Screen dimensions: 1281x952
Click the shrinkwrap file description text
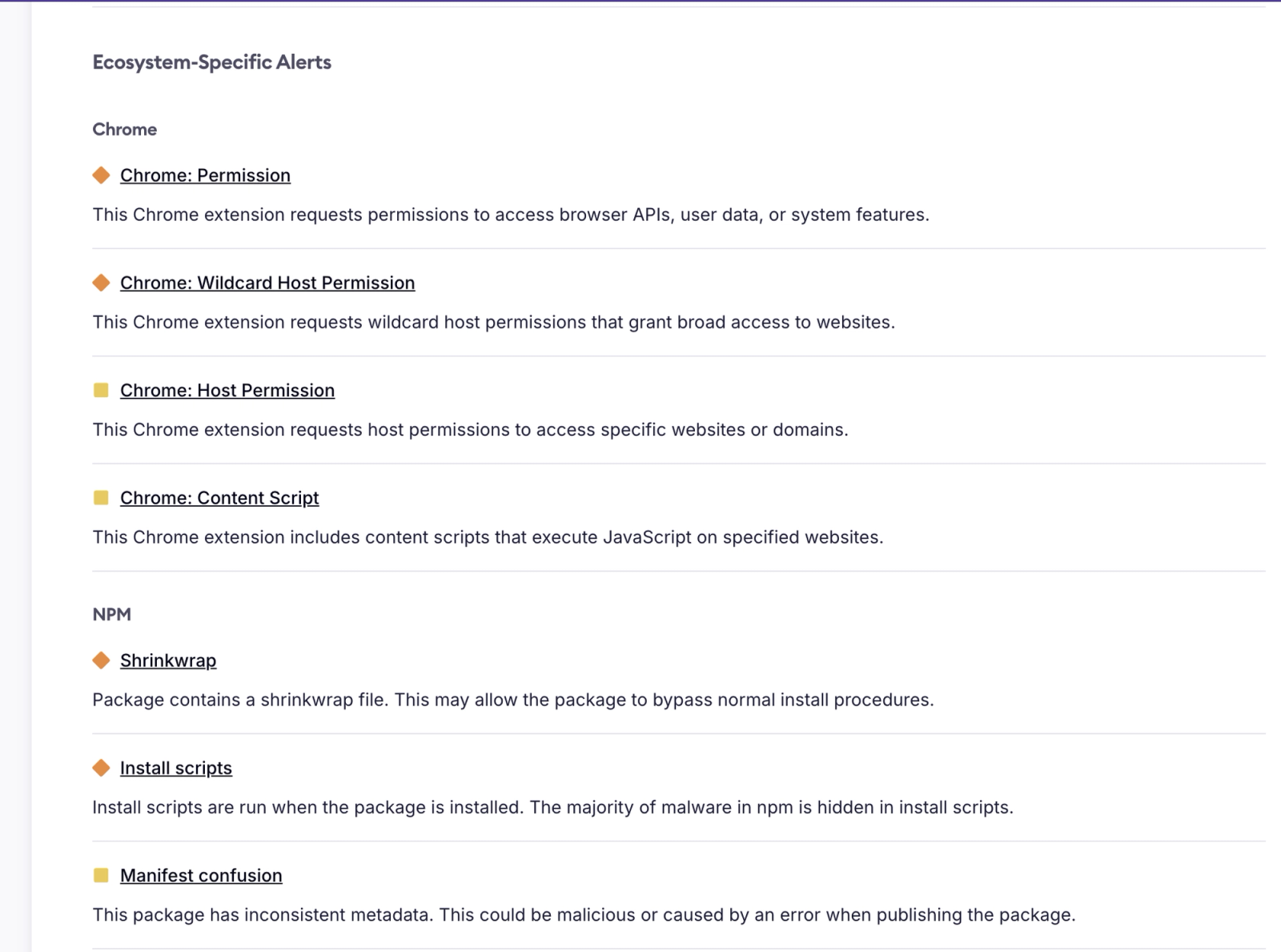pos(512,700)
